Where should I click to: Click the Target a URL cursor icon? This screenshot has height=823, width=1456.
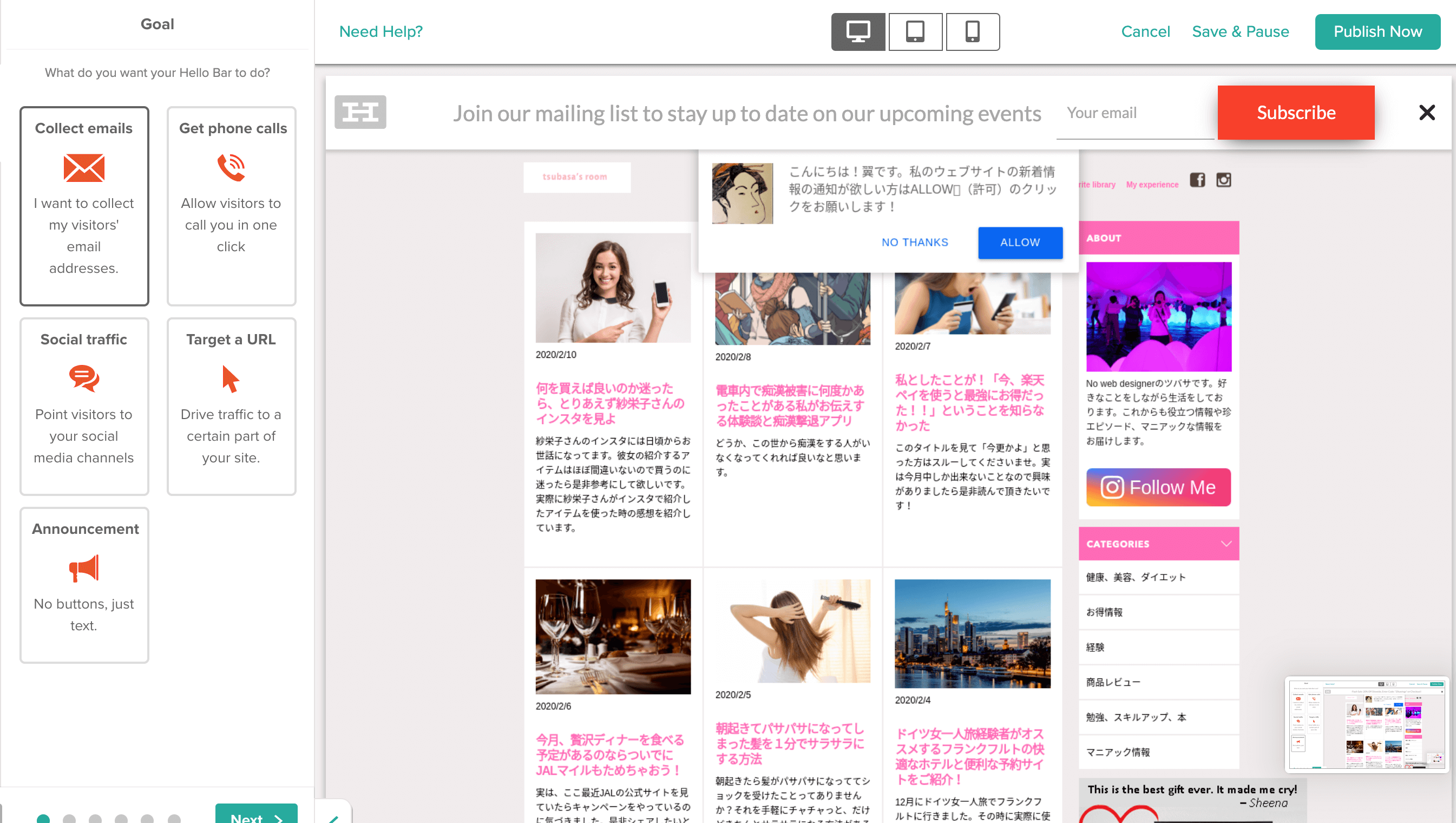[x=231, y=378]
